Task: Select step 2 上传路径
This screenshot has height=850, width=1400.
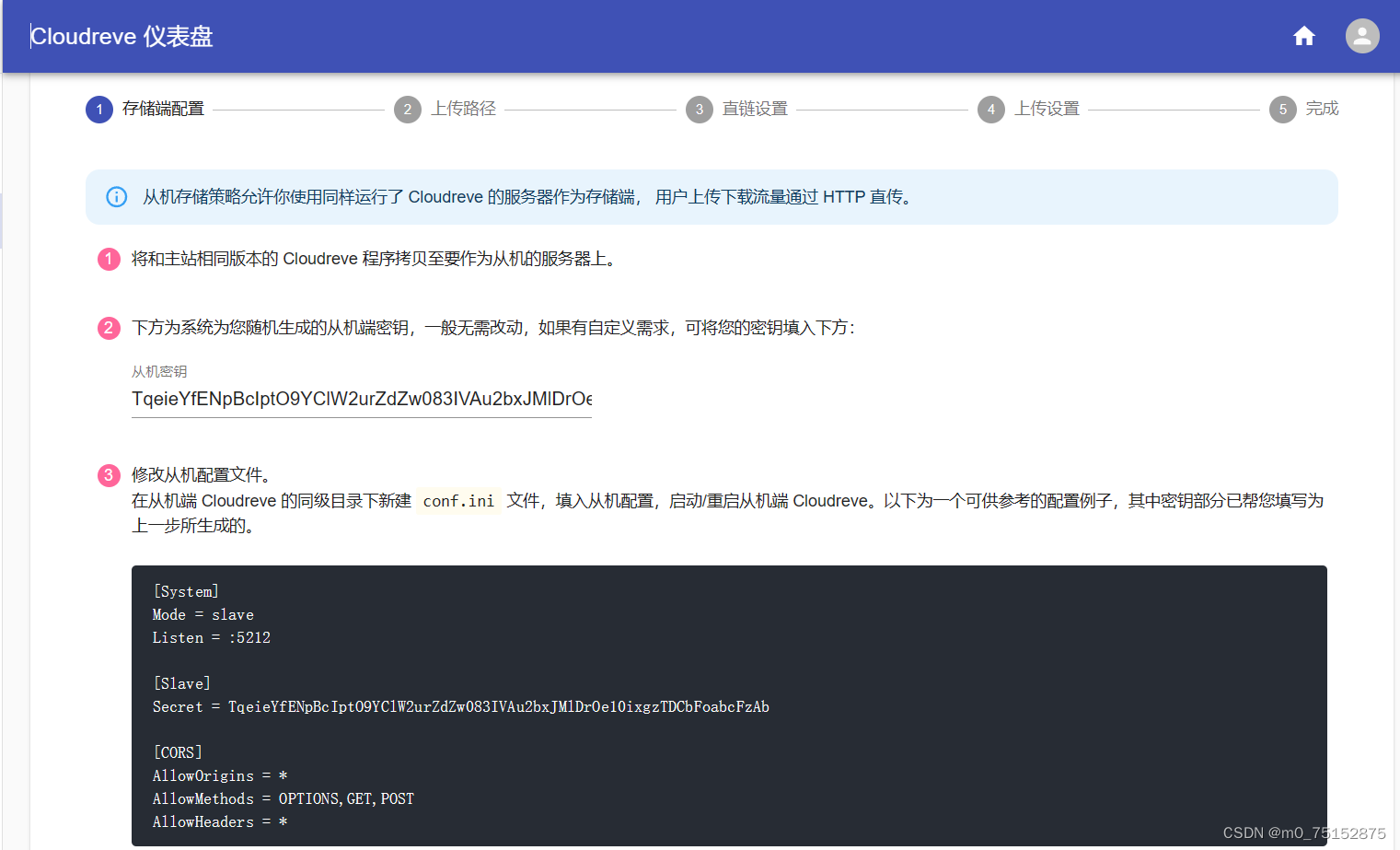Action: tap(445, 109)
